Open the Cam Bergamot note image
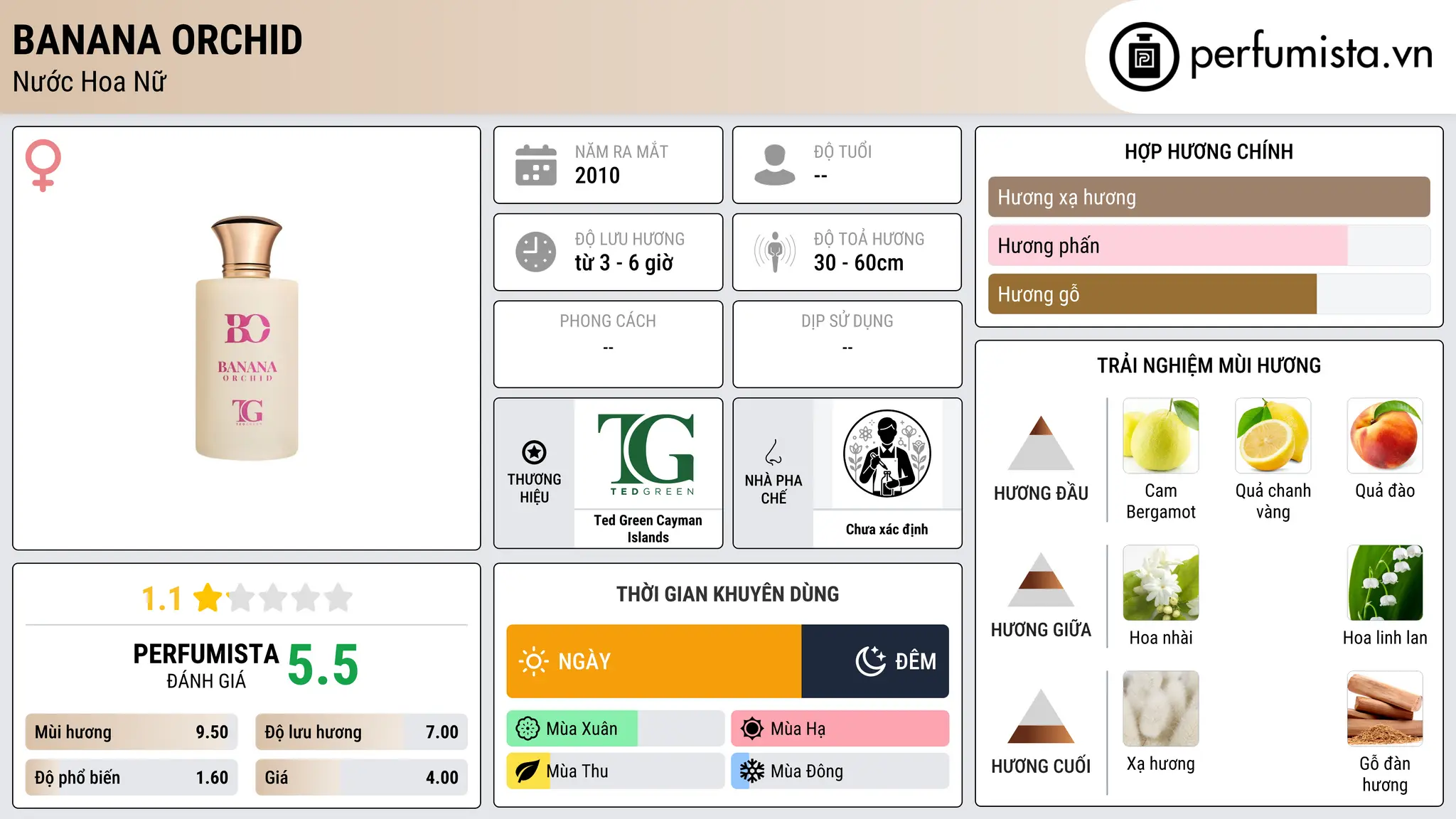Screen dimensions: 1456x819 pyautogui.click(x=1161, y=436)
